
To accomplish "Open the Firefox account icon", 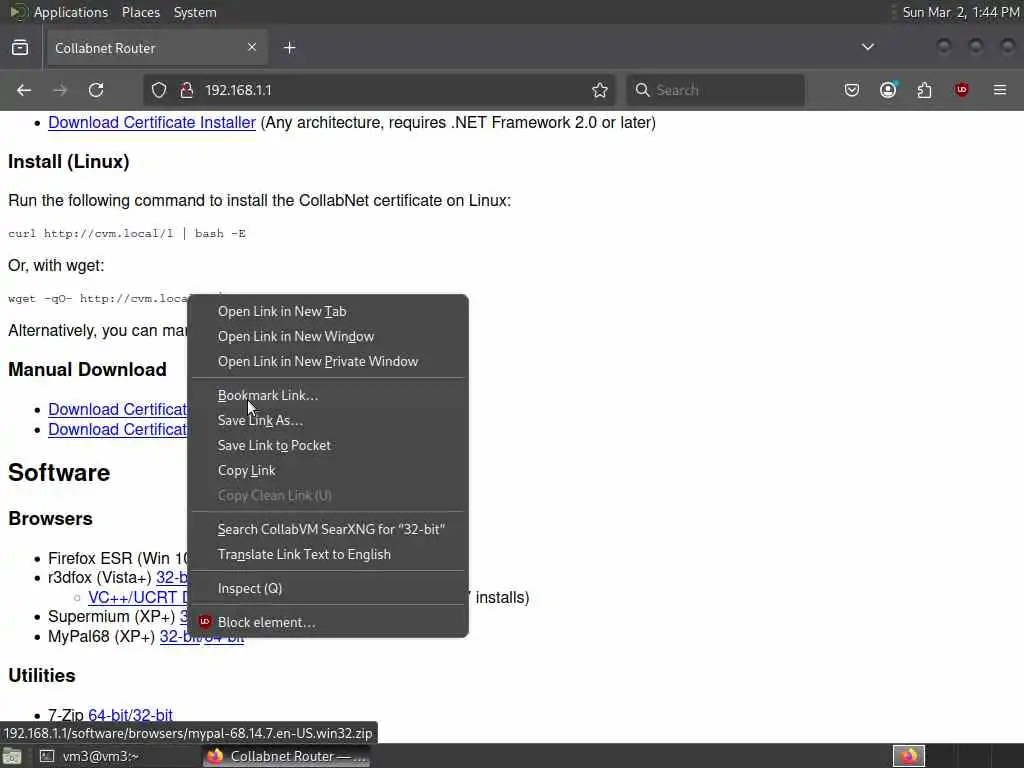I will pos(888,90).
